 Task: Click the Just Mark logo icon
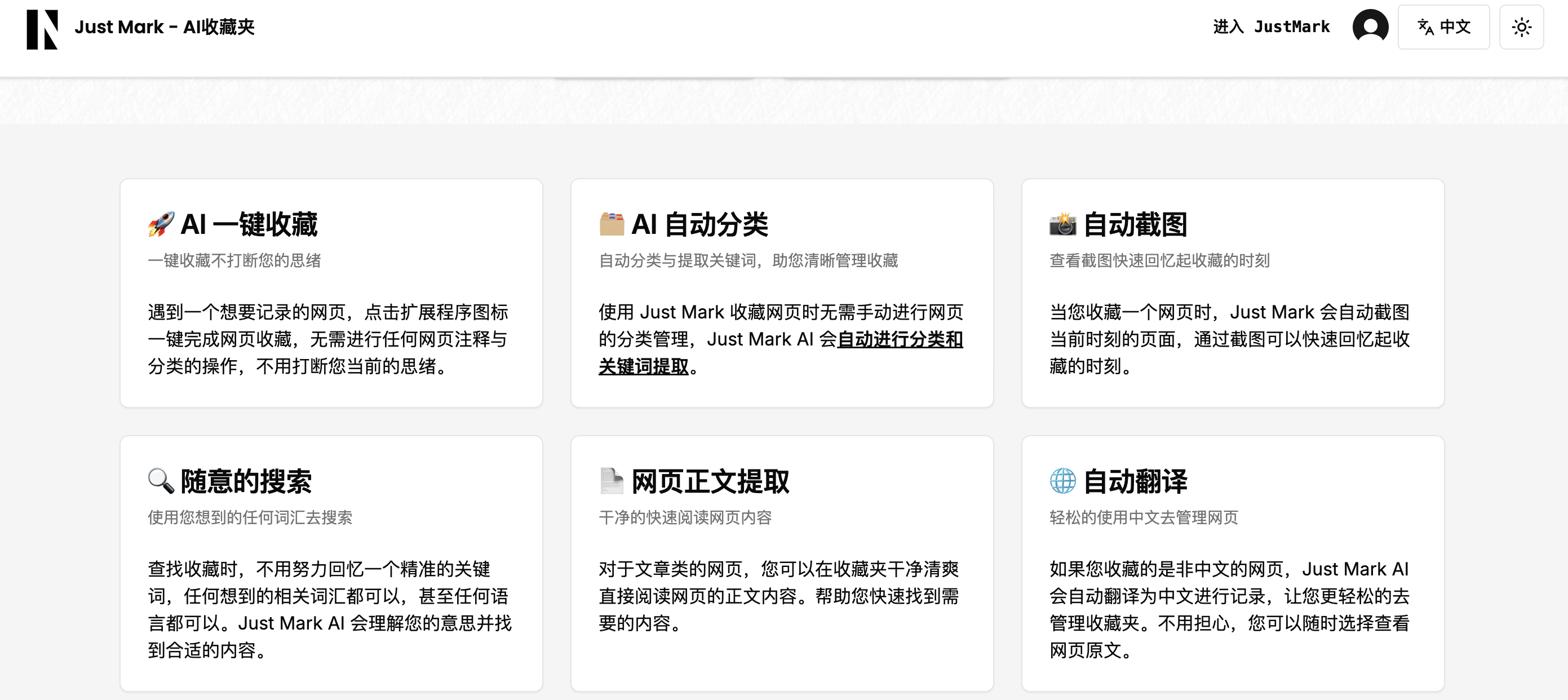[x=42, y=29]
